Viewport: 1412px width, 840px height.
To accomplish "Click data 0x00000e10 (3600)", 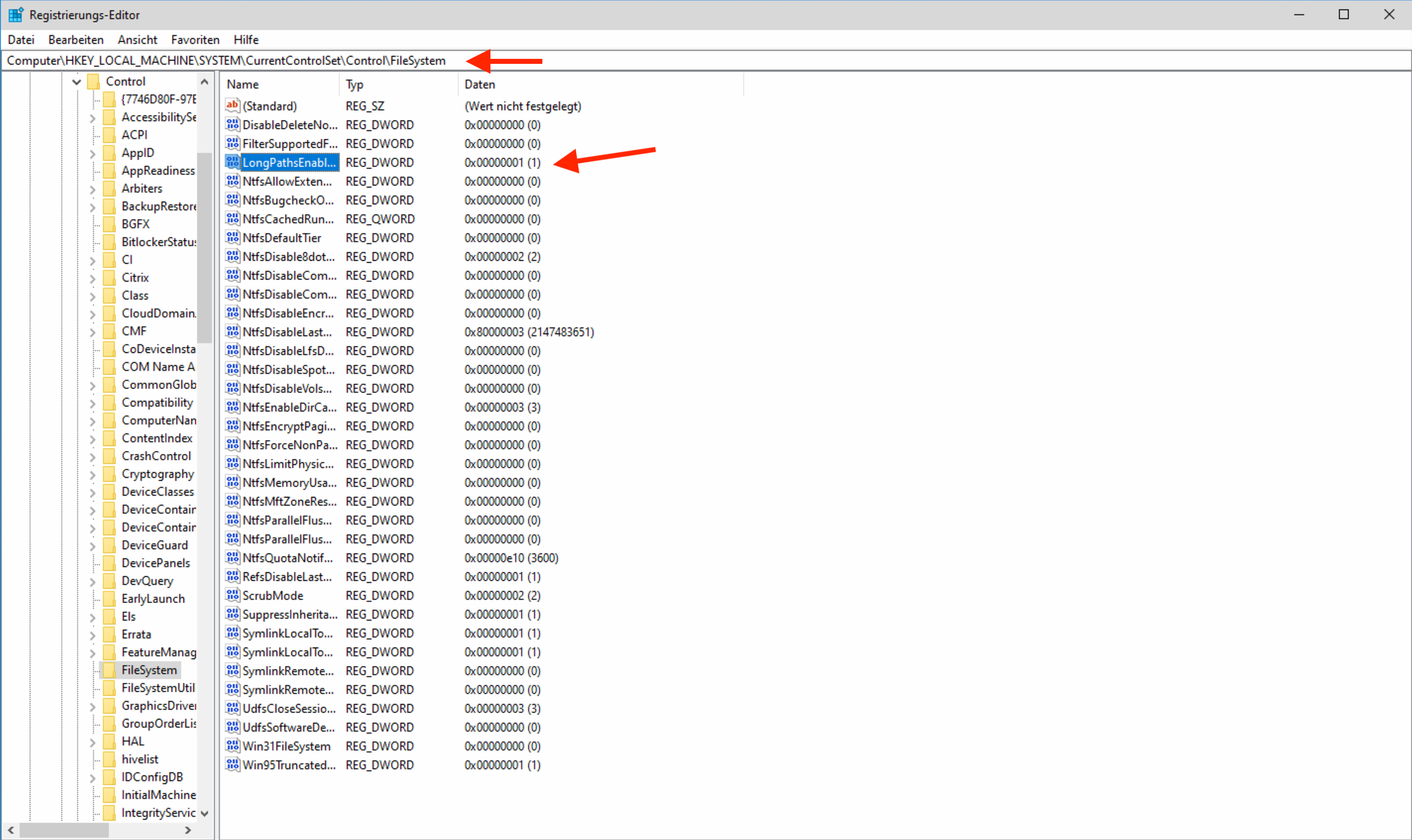I will coord(511,558).
